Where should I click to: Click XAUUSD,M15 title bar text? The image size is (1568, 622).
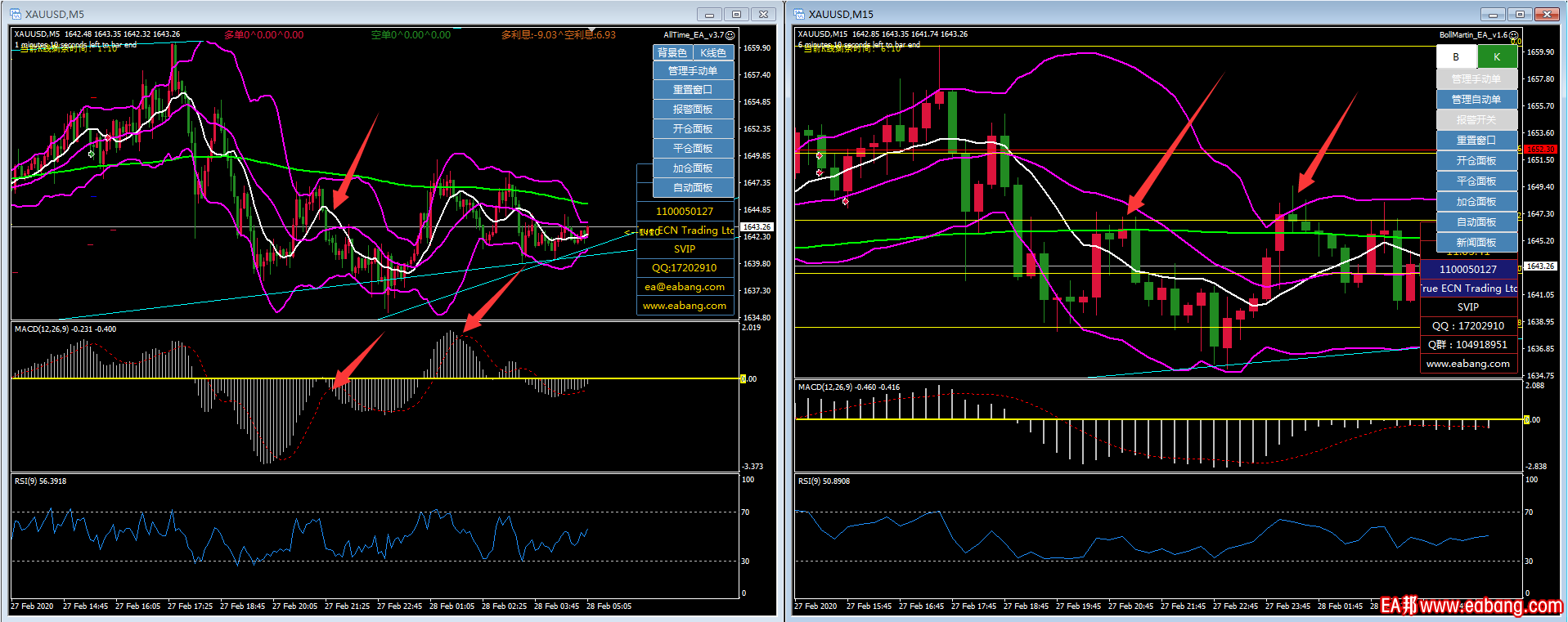point(841,14)
